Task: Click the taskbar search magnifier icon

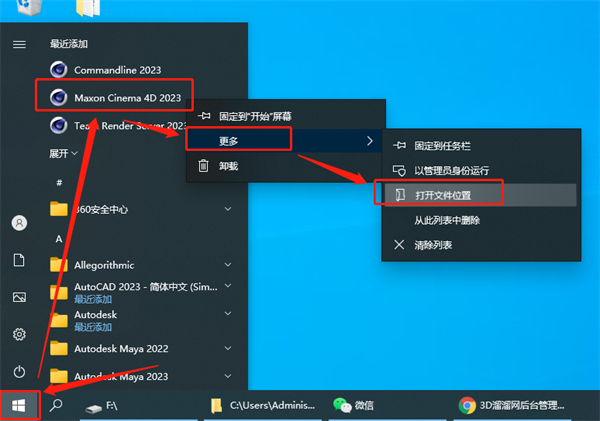Action: point(56,405)
